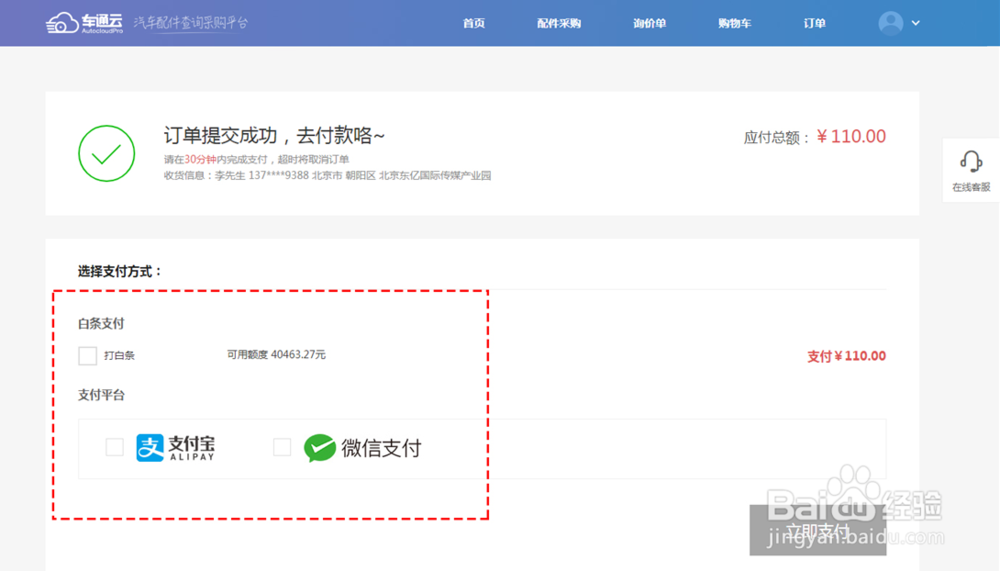Screen dimensions: 1000x571
Task: Click the 30分钟 payment deadline notice
Action: pos(256,159)
